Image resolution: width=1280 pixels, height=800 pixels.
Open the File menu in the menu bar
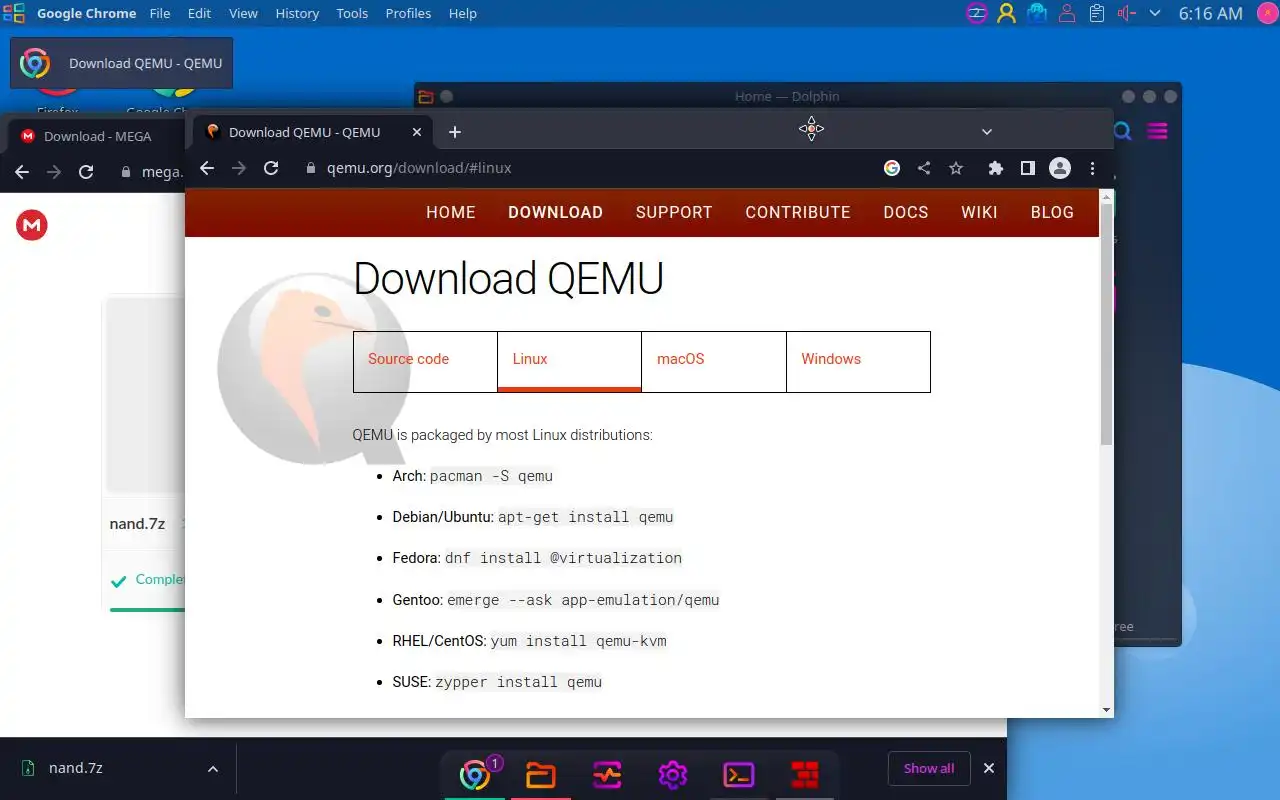160,13
